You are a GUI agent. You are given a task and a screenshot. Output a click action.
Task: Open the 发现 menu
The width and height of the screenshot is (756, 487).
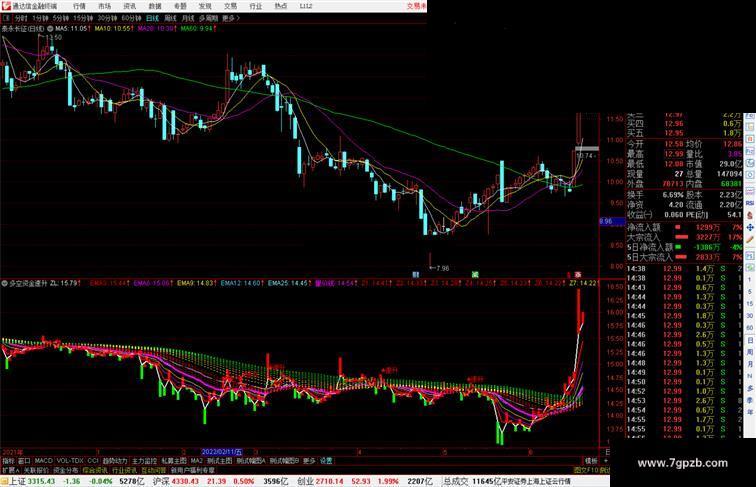pyautogui.click(x=205, y=6)
